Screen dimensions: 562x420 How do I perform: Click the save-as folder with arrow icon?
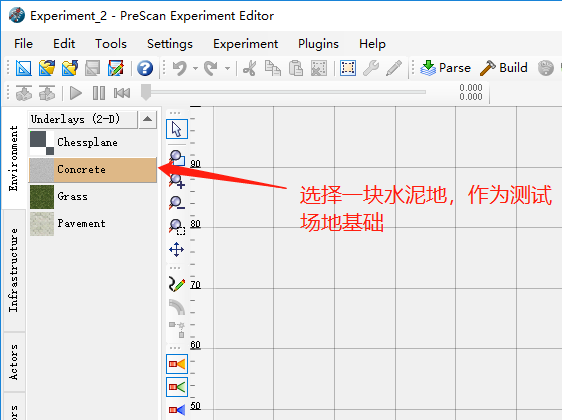point(70,68)
